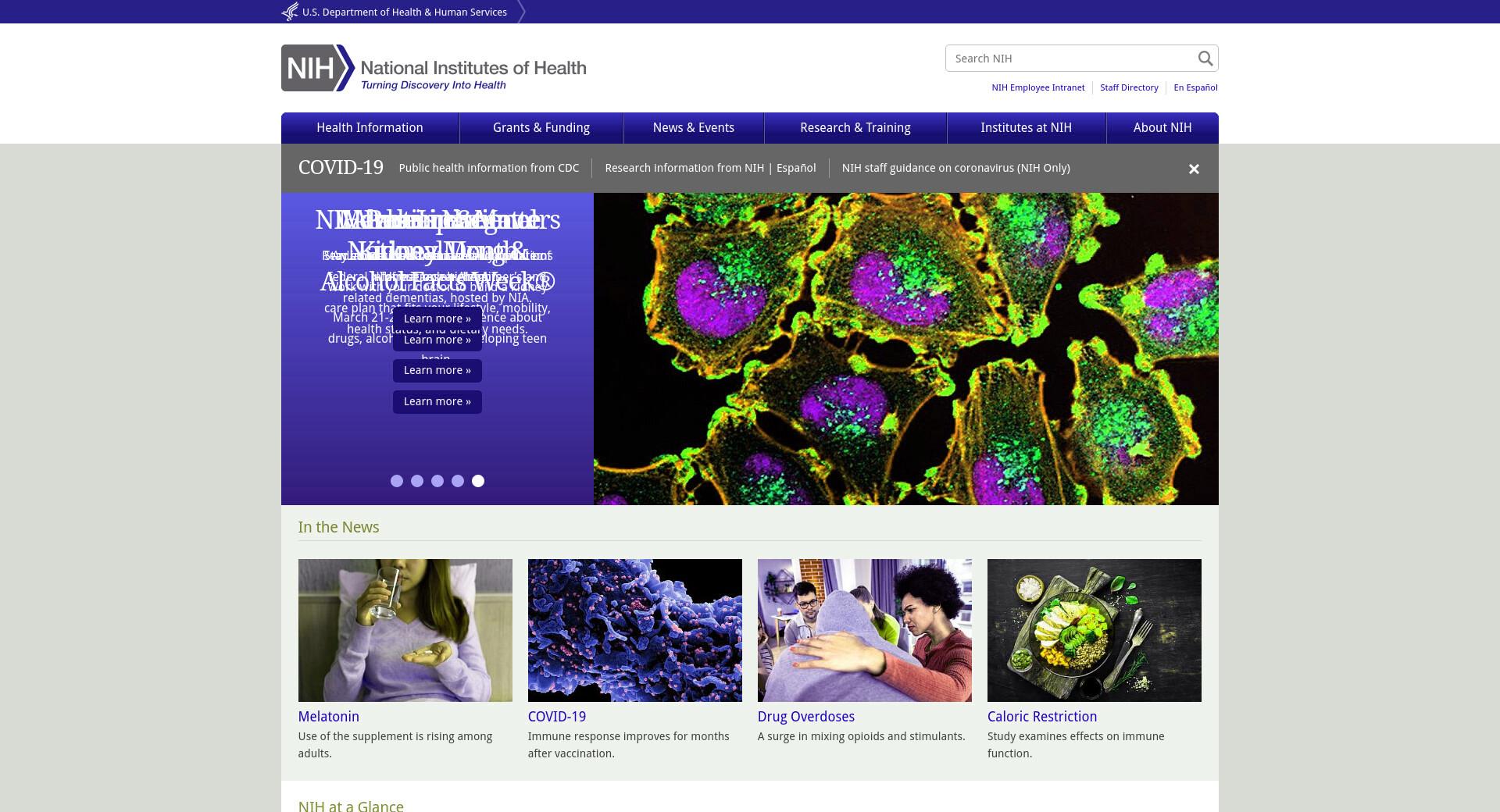This screenshot has width=1500, height=812.
Task: Open the Melatonin news thumbnail
Action: pos(405,630)
